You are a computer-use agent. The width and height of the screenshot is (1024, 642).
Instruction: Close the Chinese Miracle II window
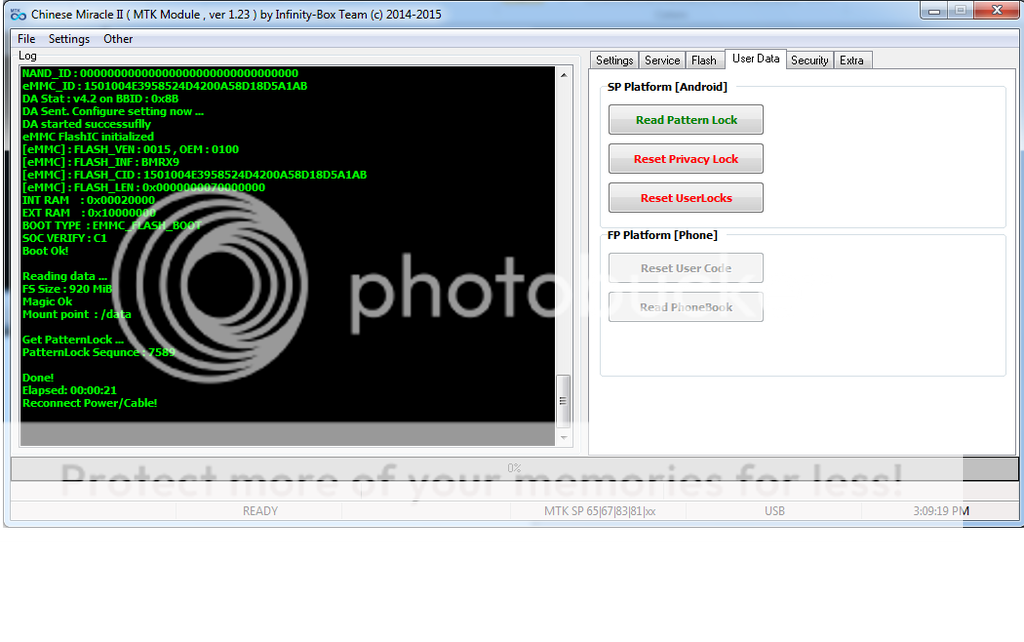click(995, 11)
